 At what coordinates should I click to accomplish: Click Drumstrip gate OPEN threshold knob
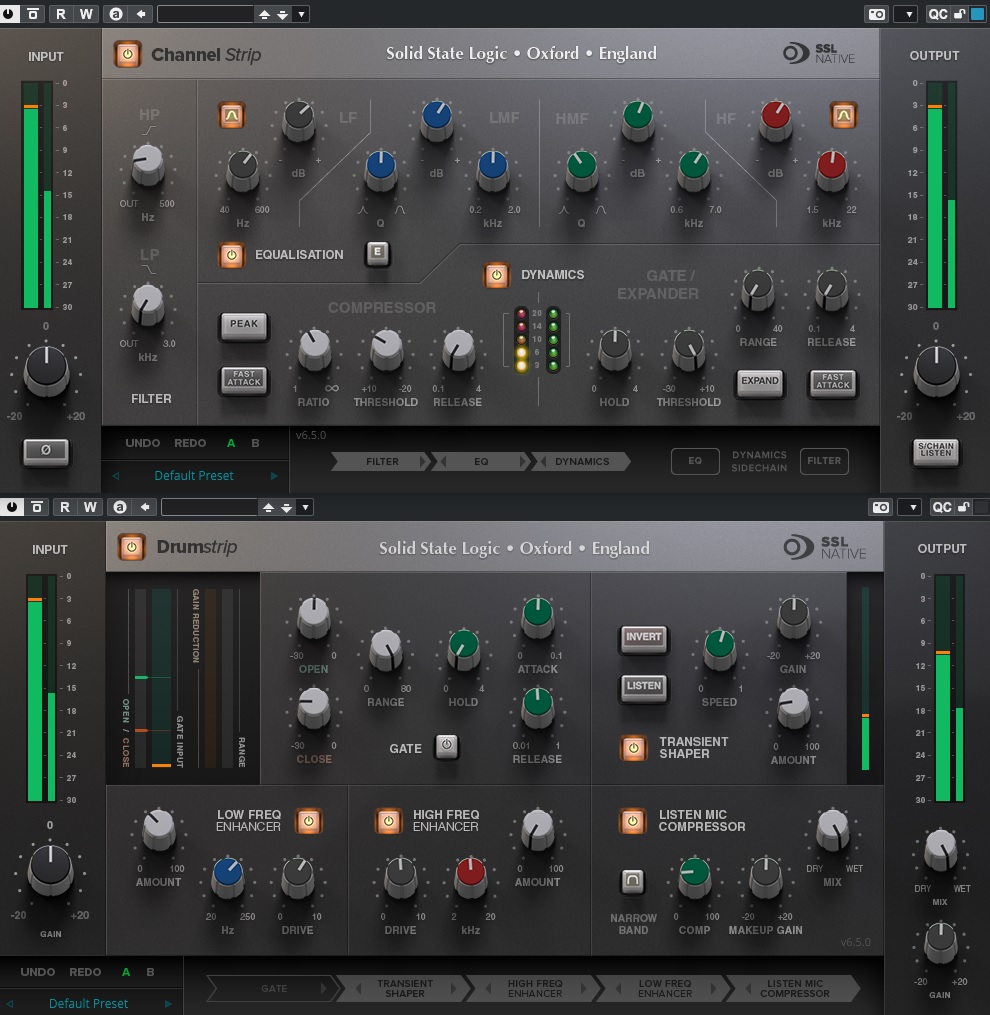(313, 616)
